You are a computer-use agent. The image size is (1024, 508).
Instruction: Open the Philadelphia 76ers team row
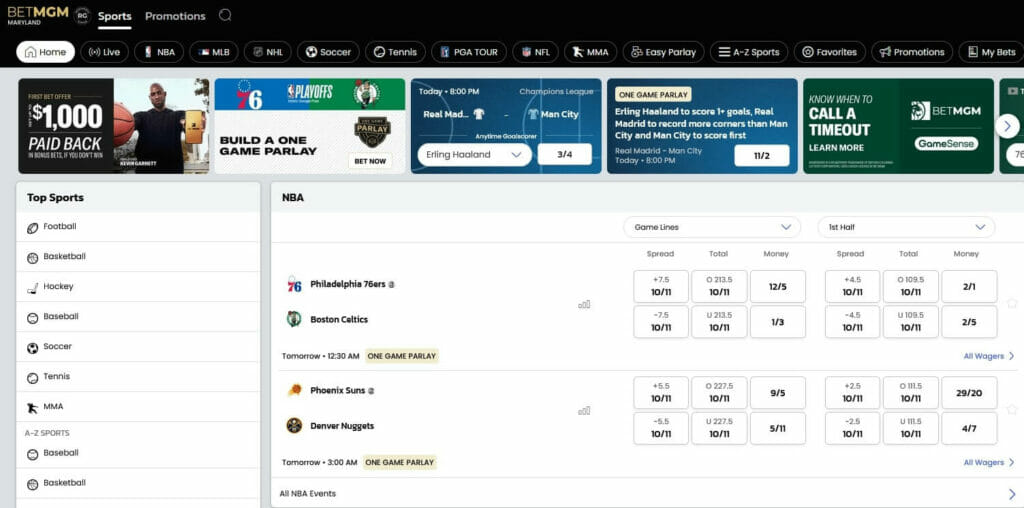tap(341, 285)
